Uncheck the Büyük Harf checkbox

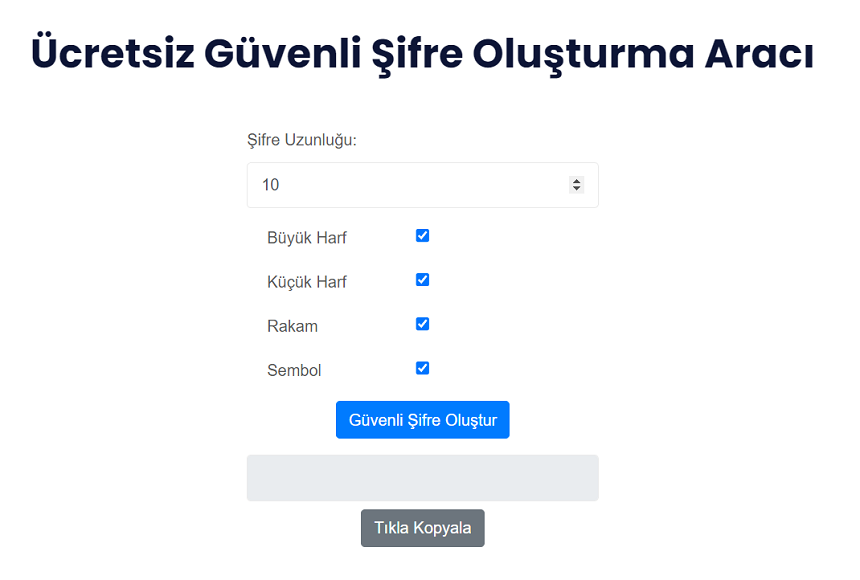(x=422, y=235)
